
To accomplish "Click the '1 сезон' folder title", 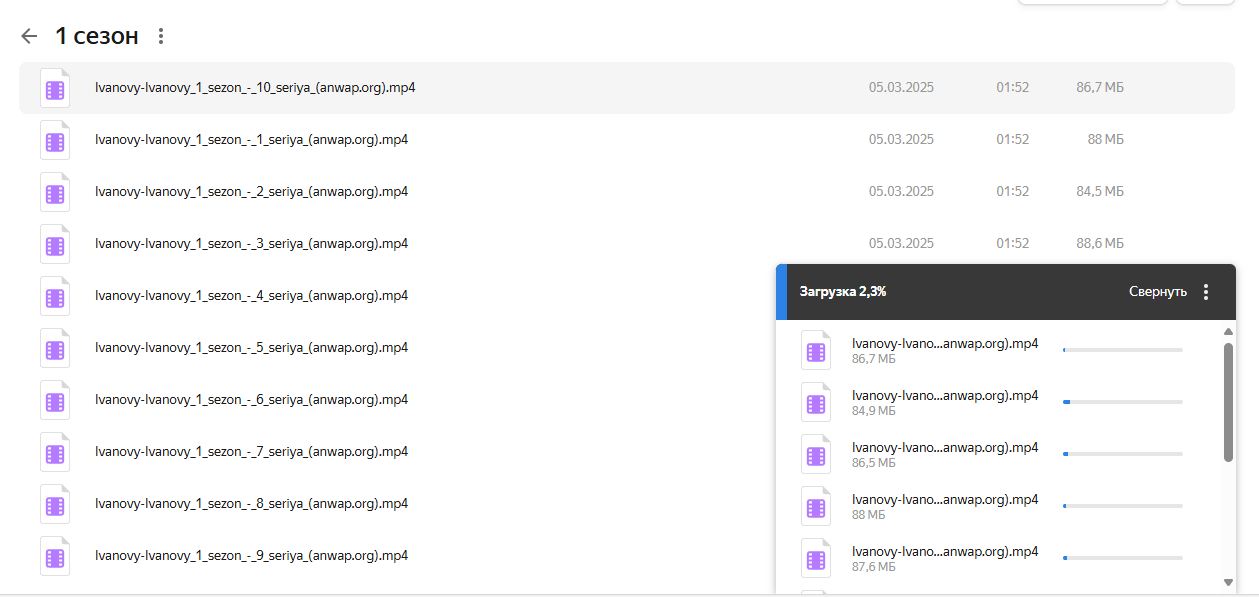I will (96, 36).
